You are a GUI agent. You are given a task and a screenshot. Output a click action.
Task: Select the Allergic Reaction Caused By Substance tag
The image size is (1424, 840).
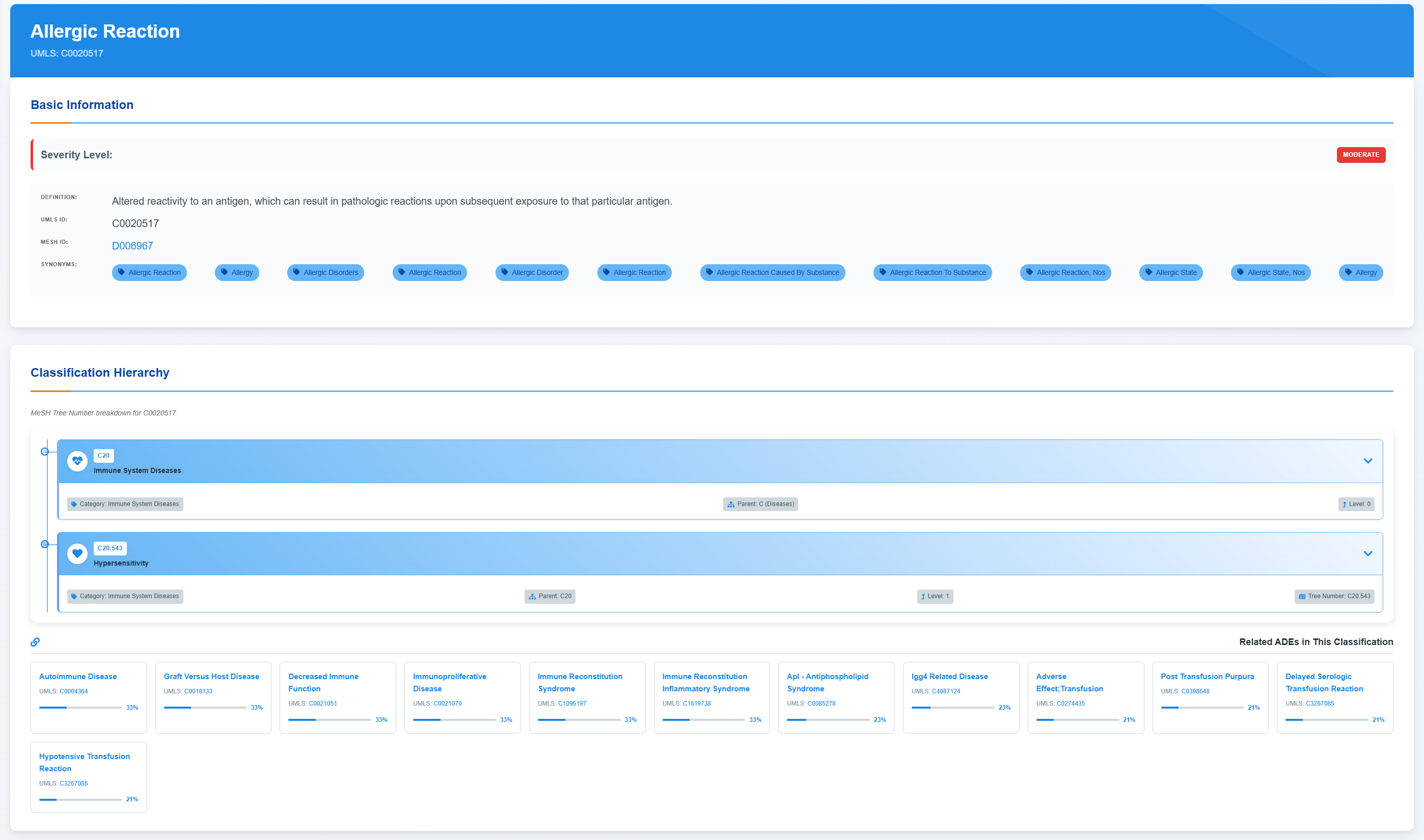[x=772, y=272]
